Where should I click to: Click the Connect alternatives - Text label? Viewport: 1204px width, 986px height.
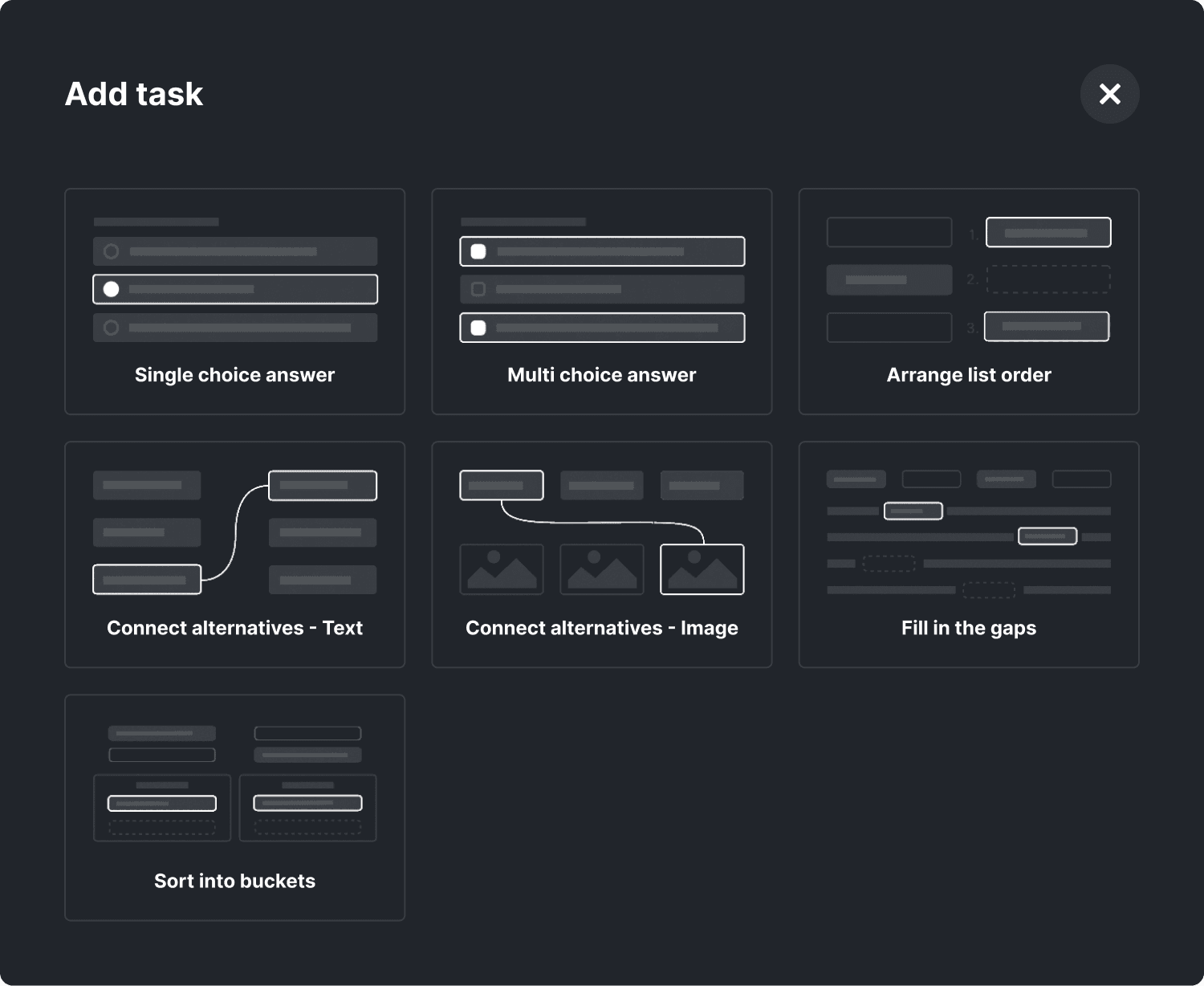pyautogui.click(x=234, y=628)
